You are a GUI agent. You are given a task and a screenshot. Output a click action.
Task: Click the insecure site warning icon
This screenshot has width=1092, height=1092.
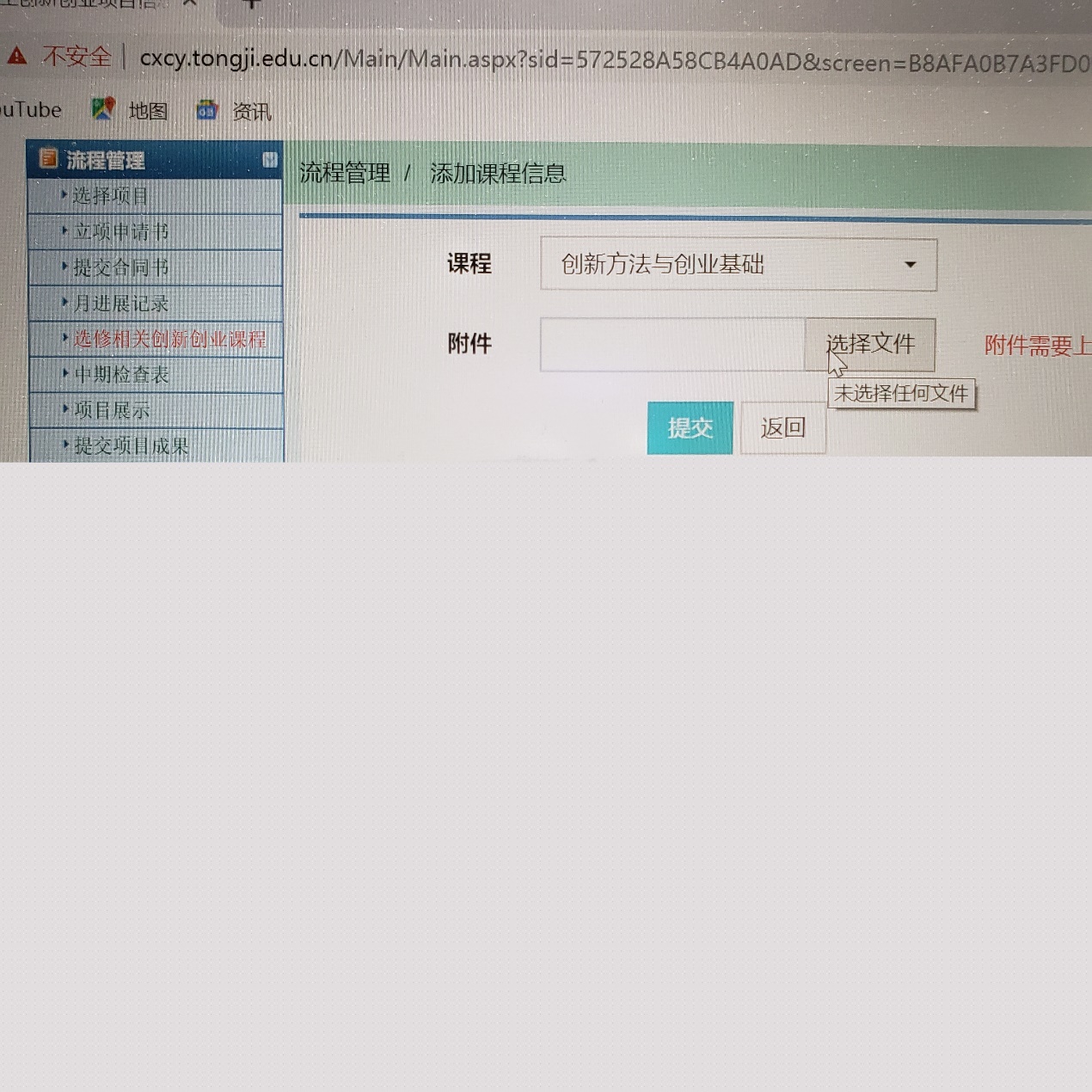click(x=17, y=57)
